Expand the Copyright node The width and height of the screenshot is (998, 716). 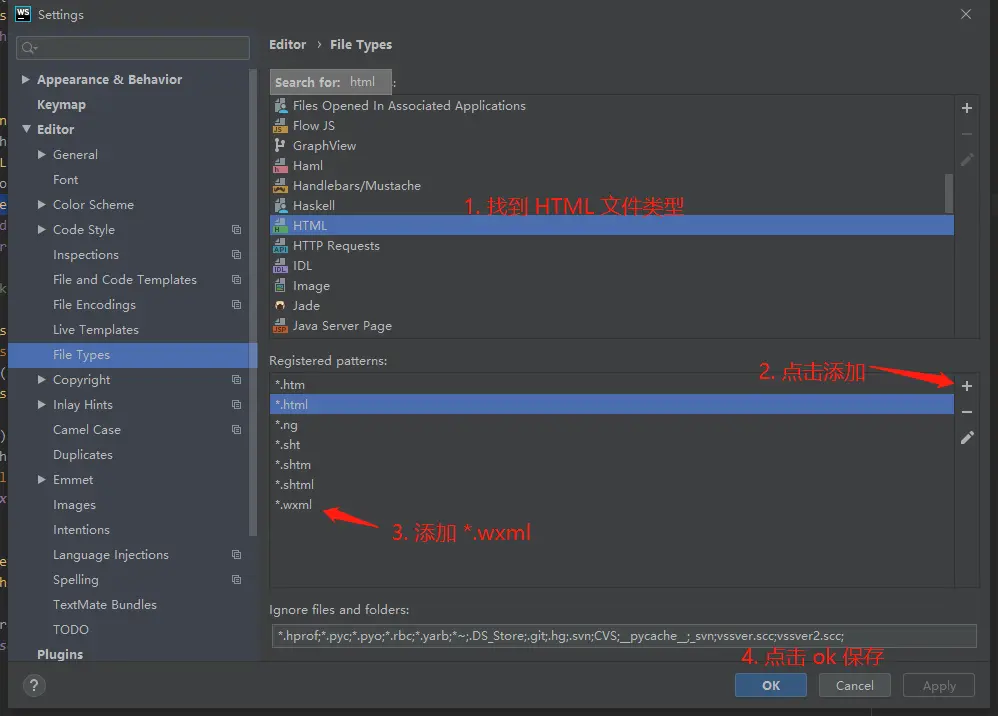tap(41, 379)
